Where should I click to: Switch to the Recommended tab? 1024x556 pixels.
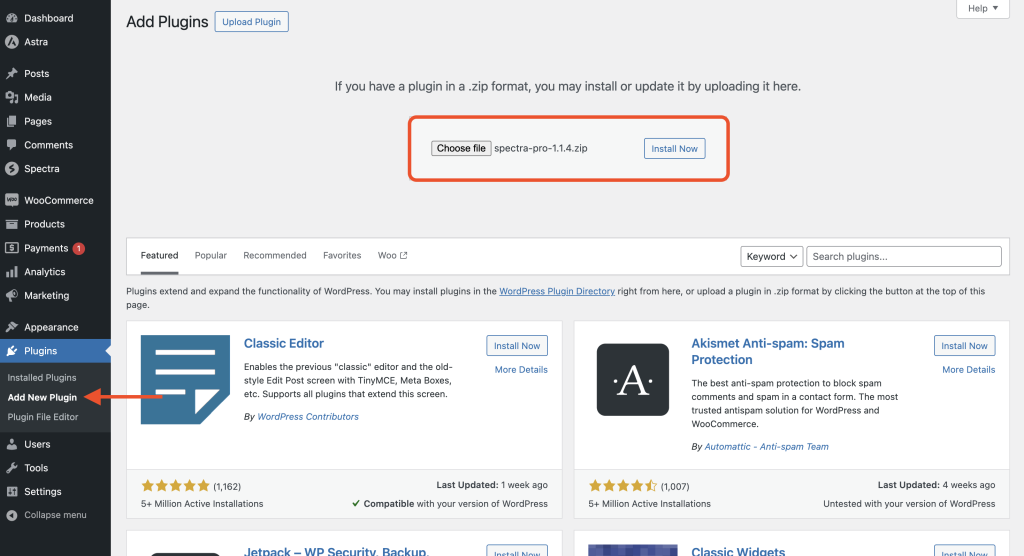point(275,255)
